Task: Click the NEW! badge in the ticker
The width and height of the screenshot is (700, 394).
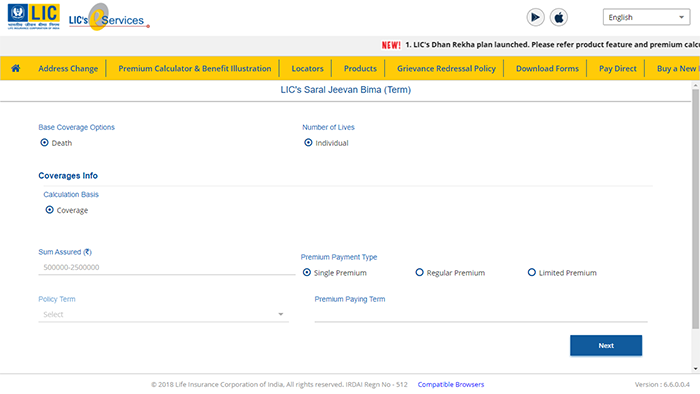Action: point(391,45)
